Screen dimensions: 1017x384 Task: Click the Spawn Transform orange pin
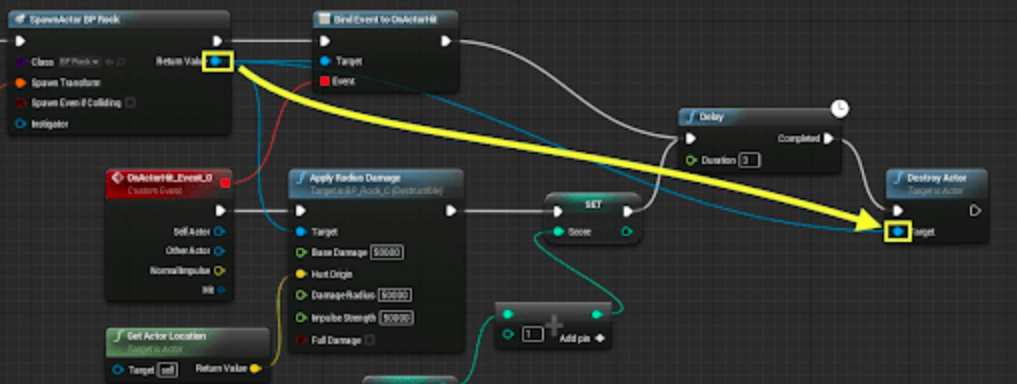point(21,82)
